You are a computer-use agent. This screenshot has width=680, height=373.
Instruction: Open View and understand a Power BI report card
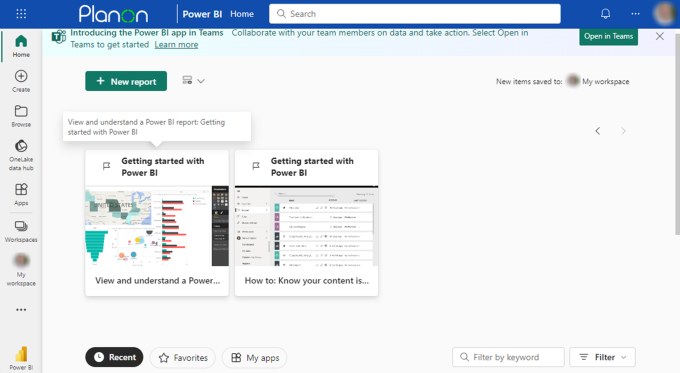157,223
